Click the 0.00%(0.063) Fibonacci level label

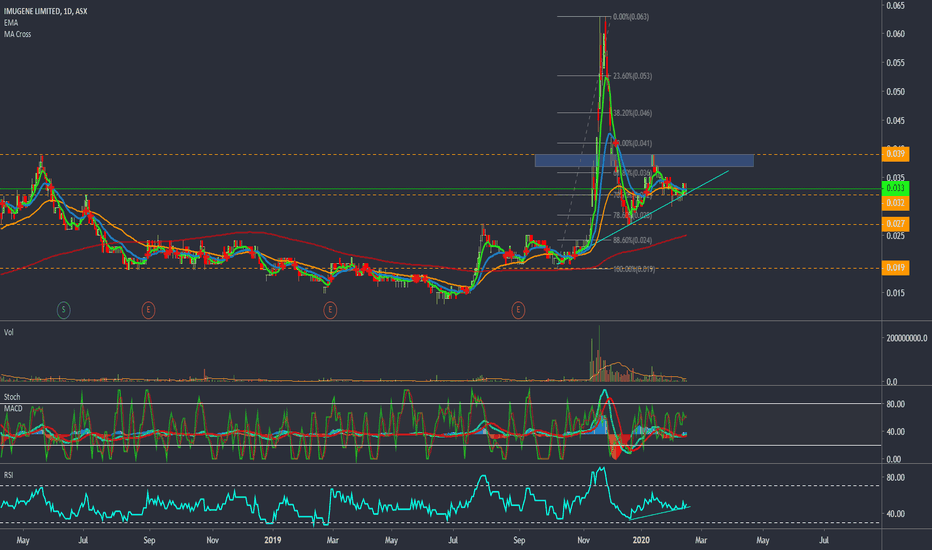631,17
